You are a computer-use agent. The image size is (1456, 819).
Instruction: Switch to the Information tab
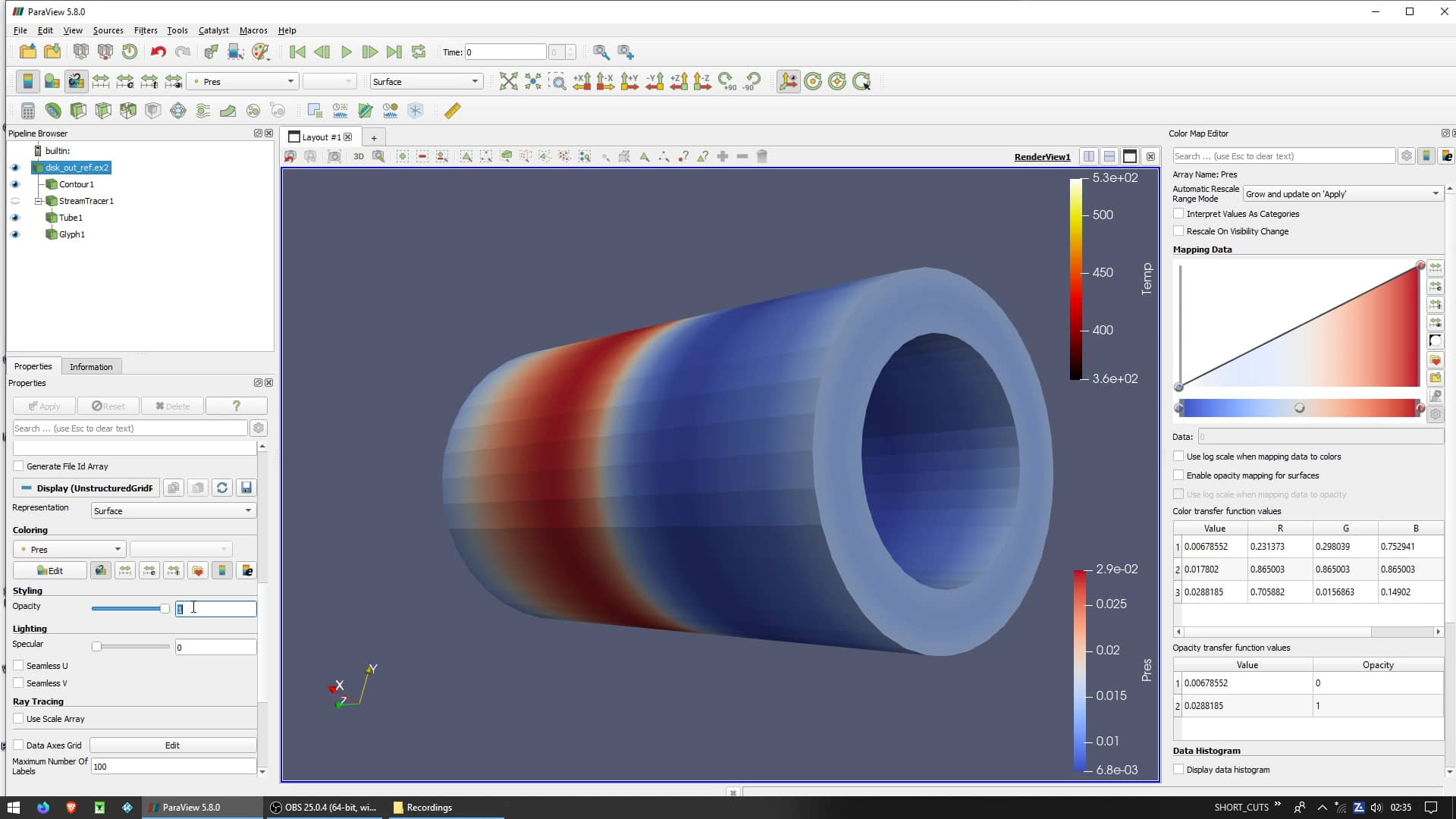(x=91, y=366)
